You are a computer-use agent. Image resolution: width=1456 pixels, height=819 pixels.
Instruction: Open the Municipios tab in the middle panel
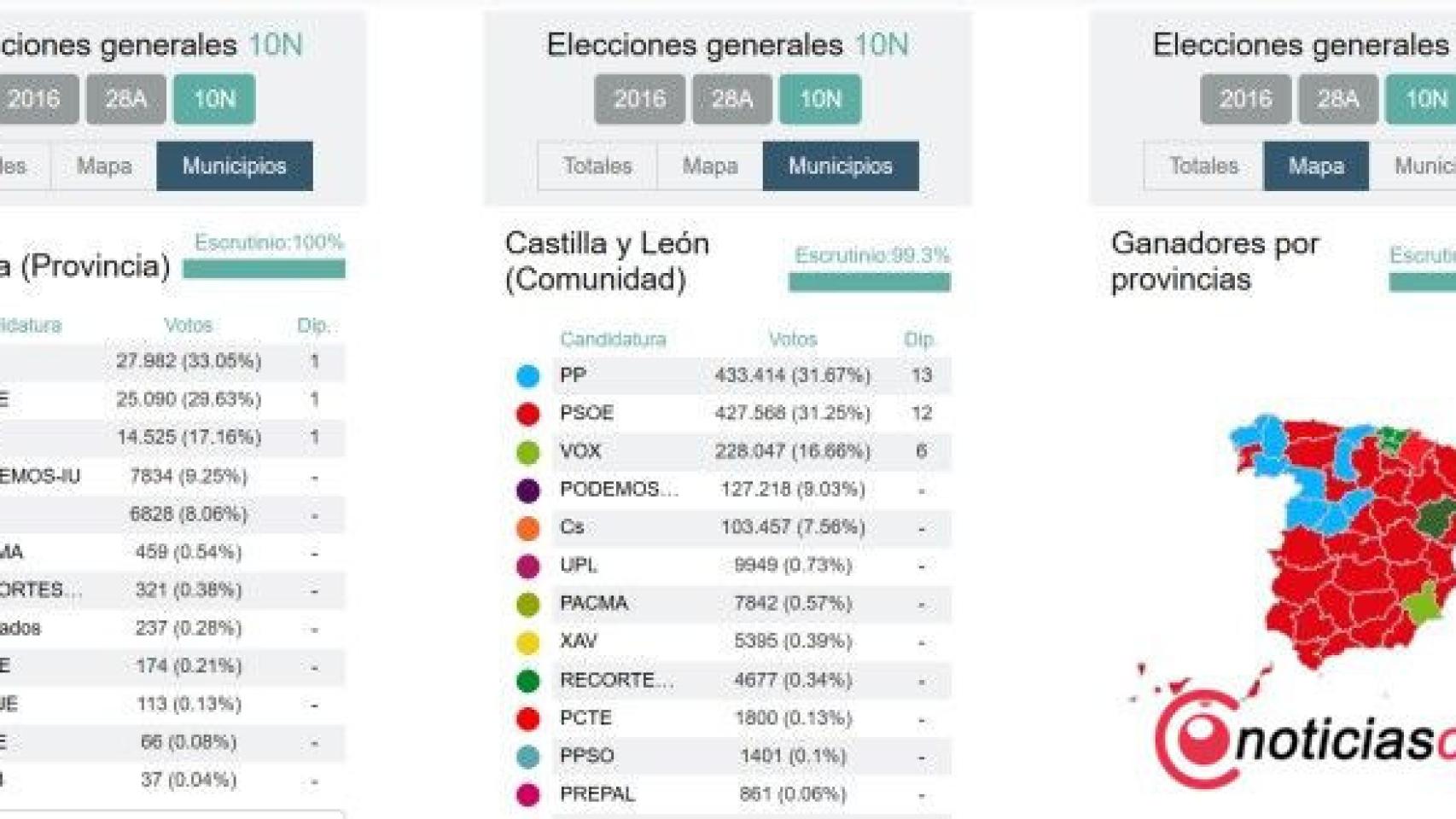[840, 166]
